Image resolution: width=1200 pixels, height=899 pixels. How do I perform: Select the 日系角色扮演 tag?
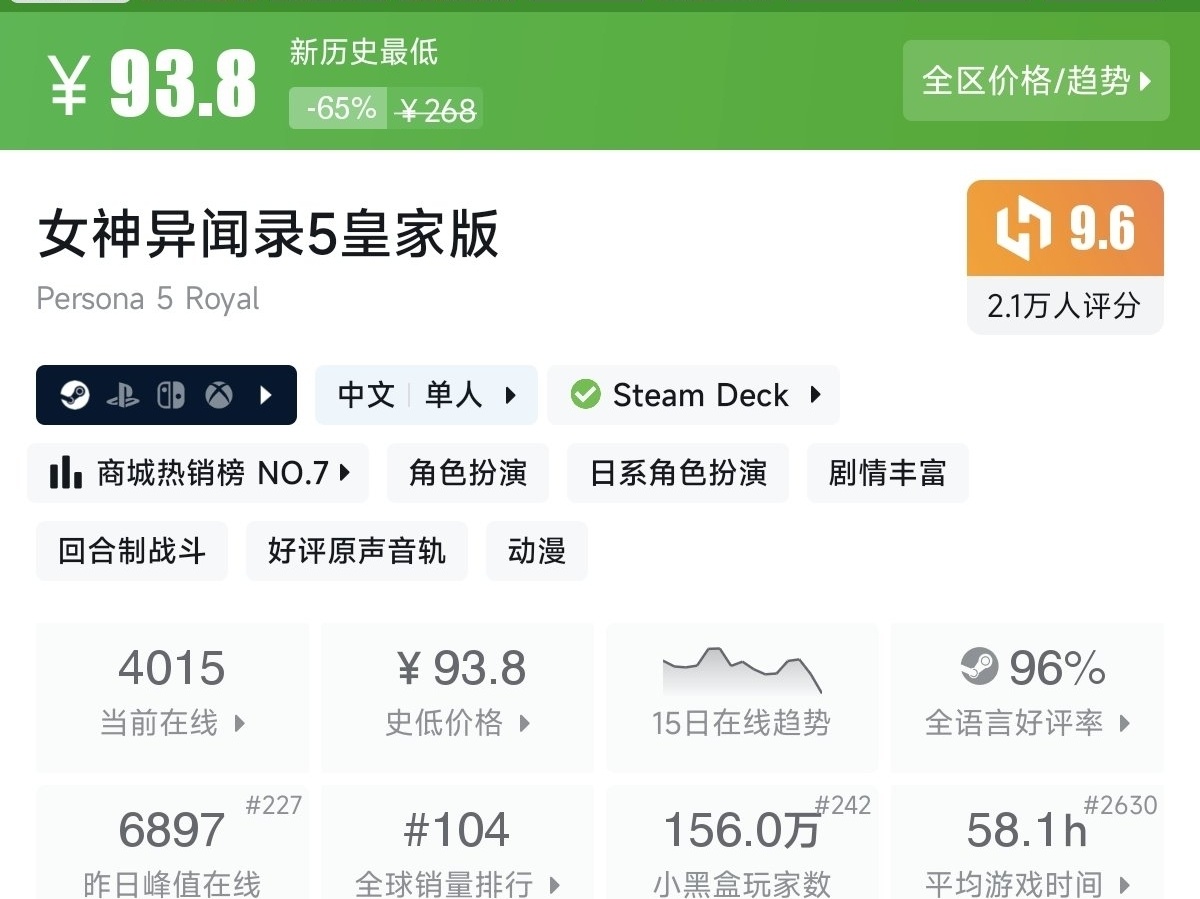678,473
